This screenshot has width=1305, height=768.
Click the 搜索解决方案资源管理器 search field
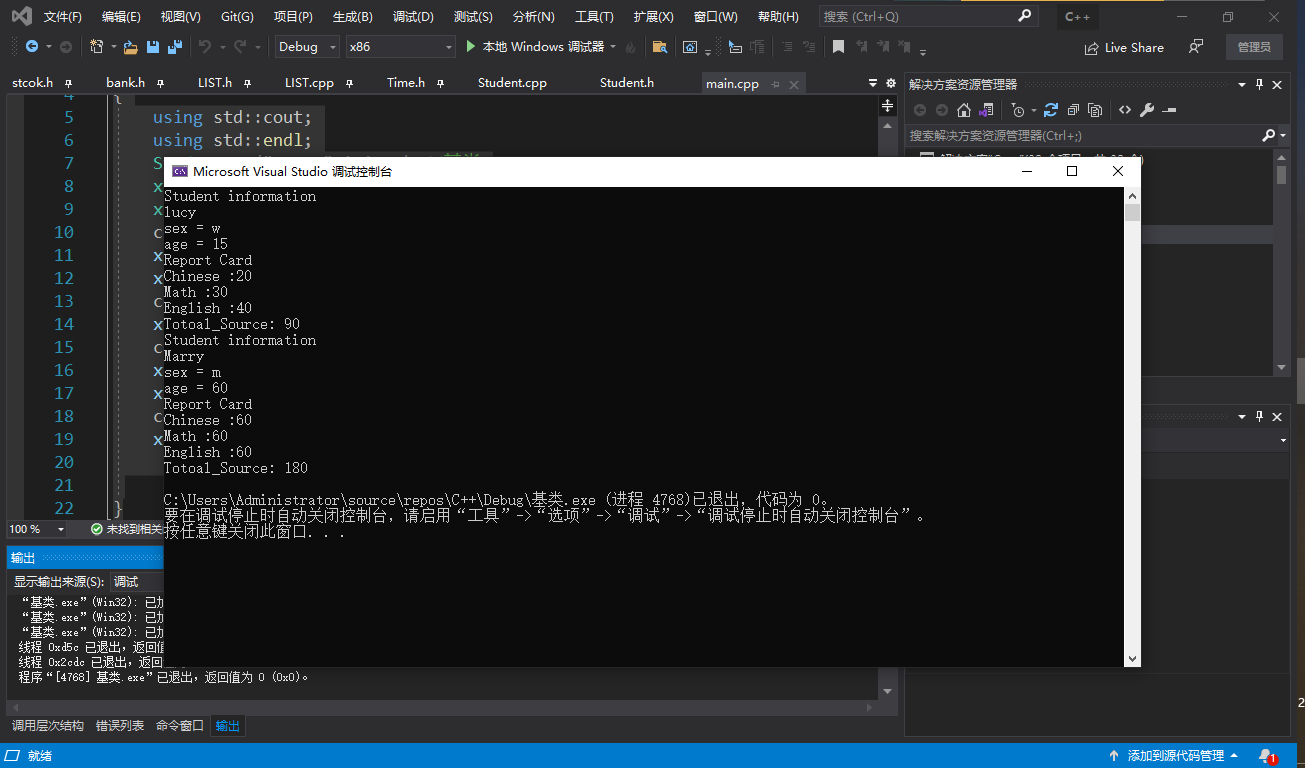click(x=1082, y=135)
